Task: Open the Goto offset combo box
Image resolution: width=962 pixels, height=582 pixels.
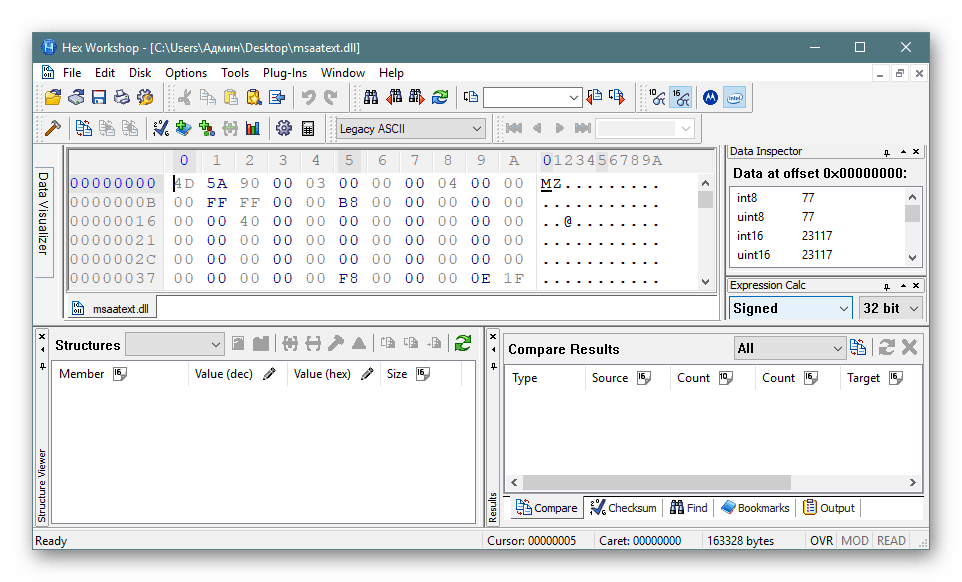Action: [532, 98]
